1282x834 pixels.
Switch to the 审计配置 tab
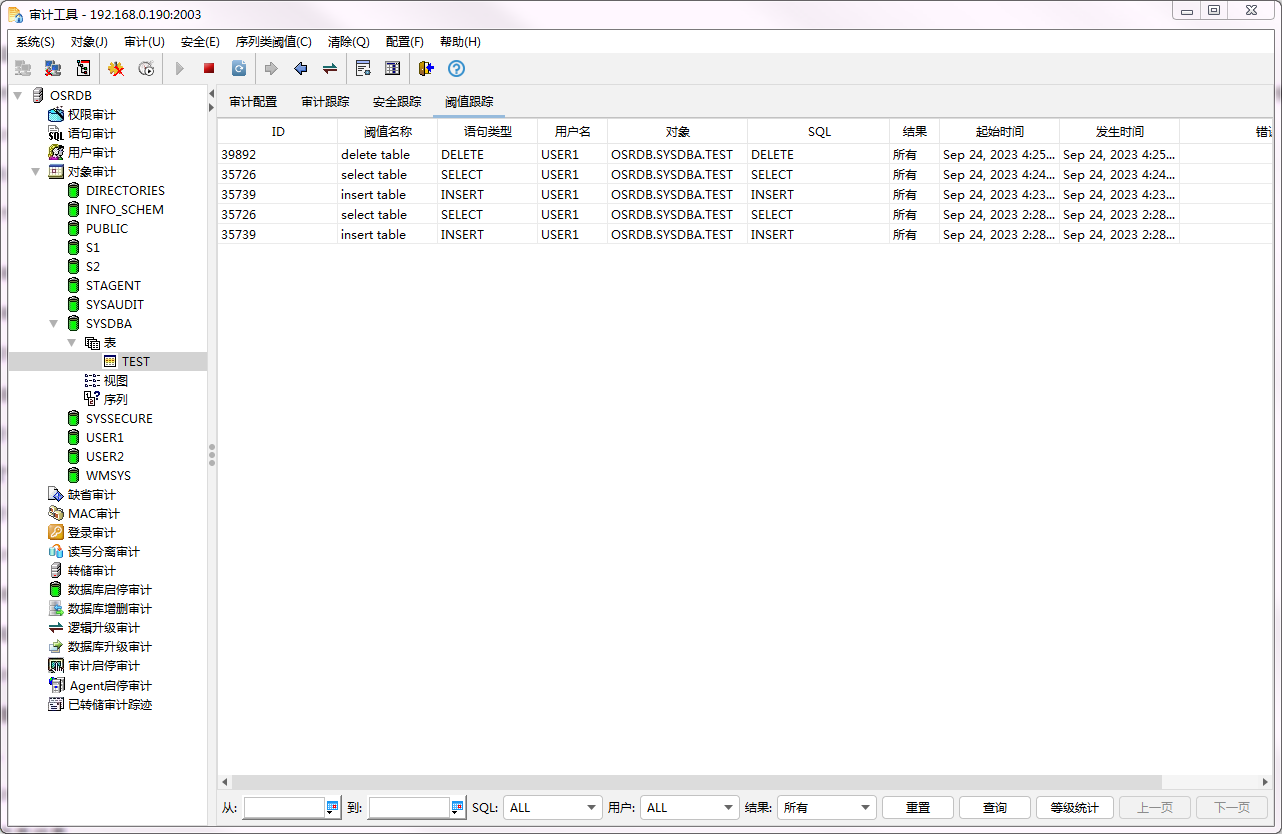coord(253,102)
